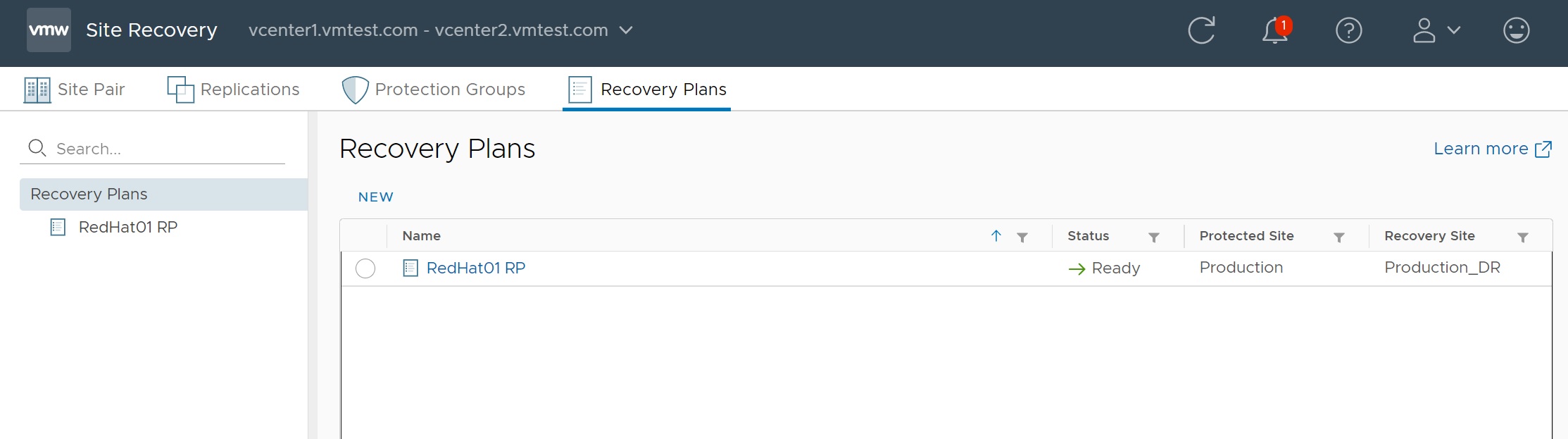Screen dimensions: 1568x439
Task: Click the NEW recovery plan button
Action: point(375,197)
